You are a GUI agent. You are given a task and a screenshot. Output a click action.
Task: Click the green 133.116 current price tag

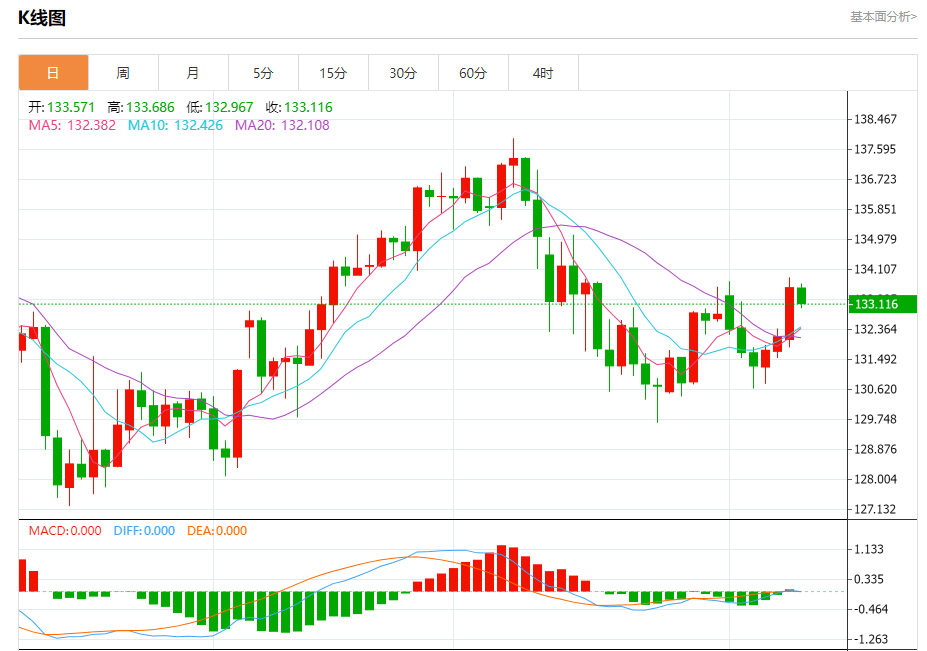point(882,304)
